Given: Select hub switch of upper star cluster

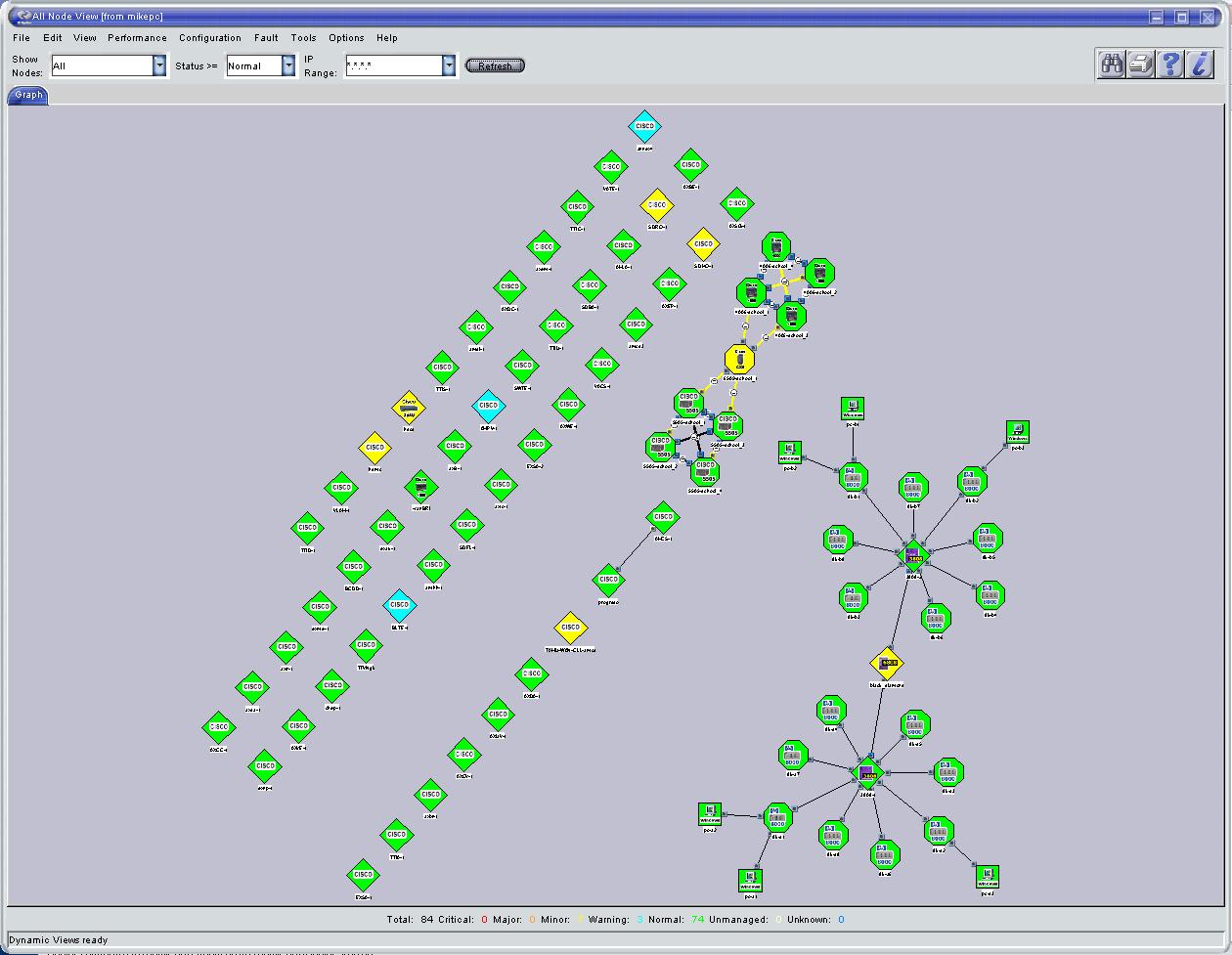Looking at the screenshot, I should (x=912, y=555).
